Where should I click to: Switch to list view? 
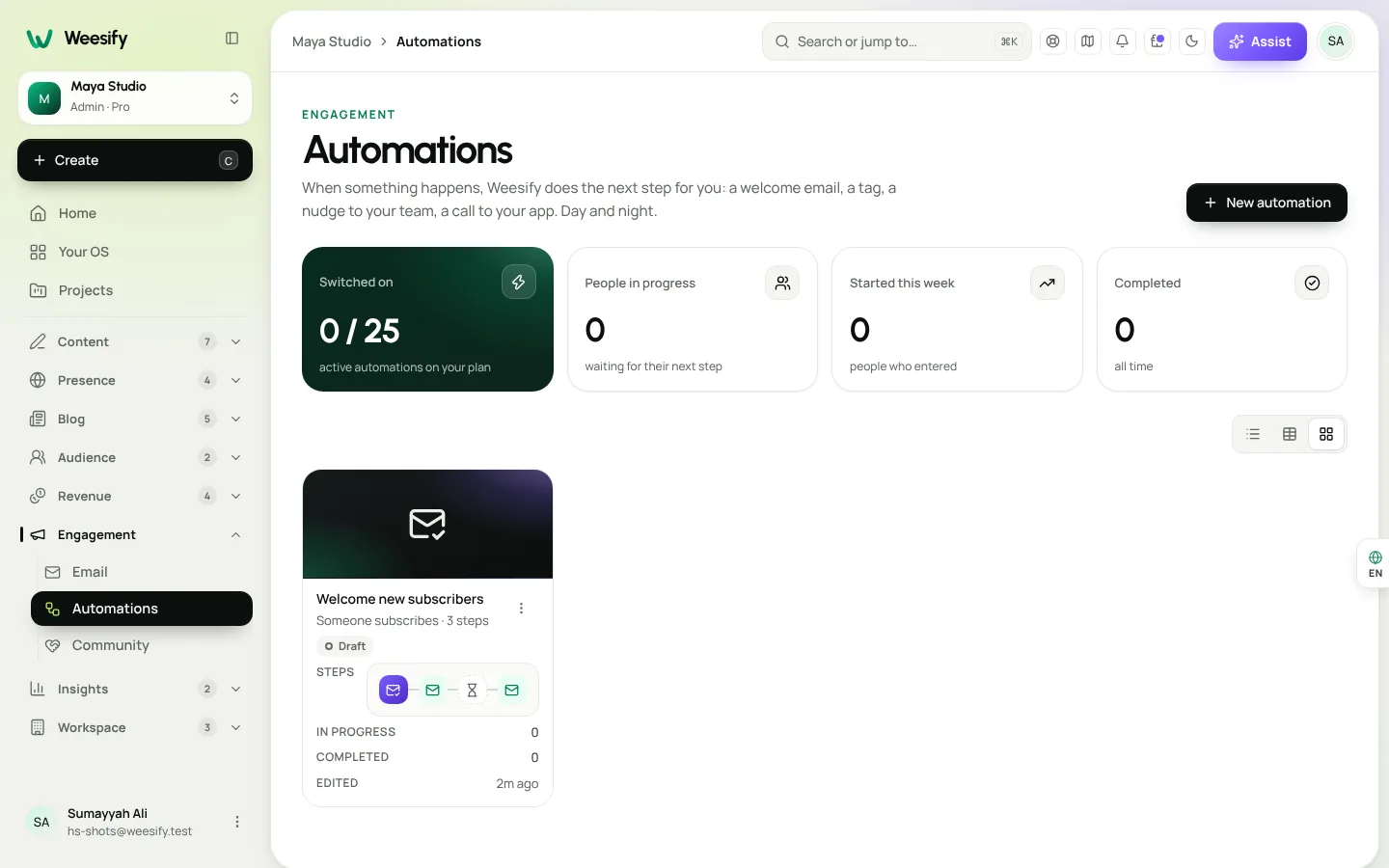click(x=1253, y=434)
